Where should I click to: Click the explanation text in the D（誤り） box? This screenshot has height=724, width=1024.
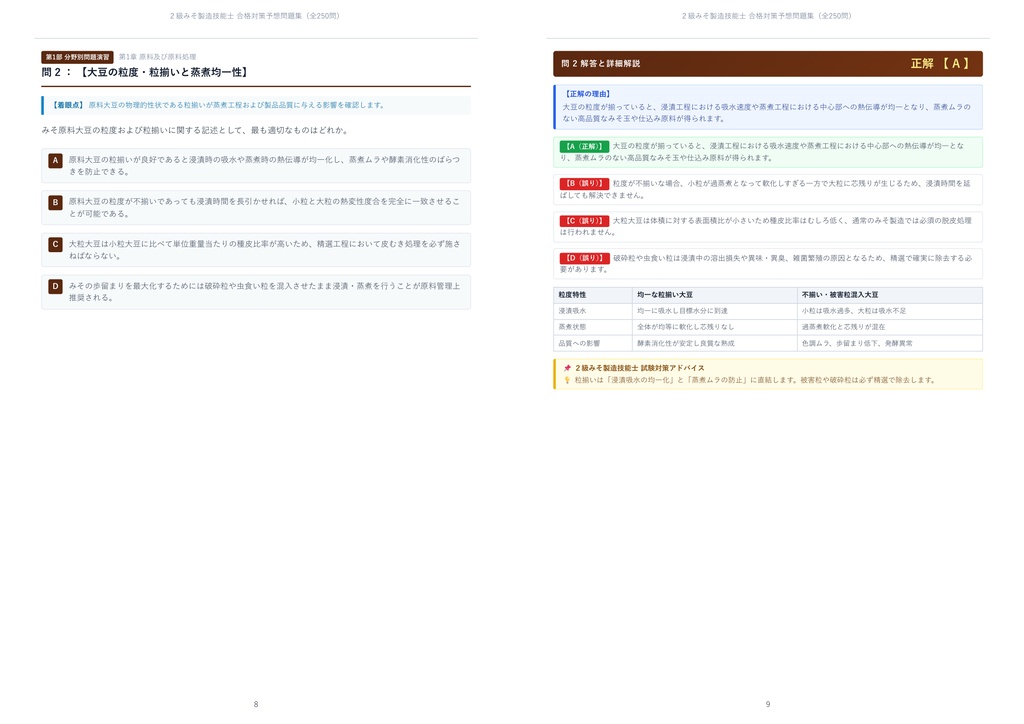(765, 264)
